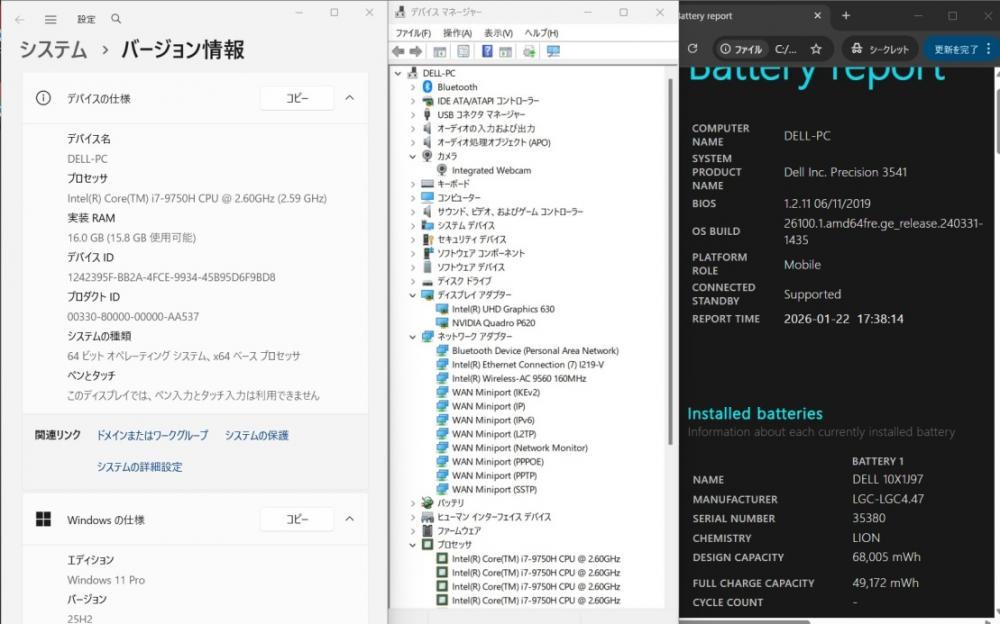
Task: Click the blue Help toolbar icon in Device Manager
Action: pyautogui.click(x=487, y=52)
